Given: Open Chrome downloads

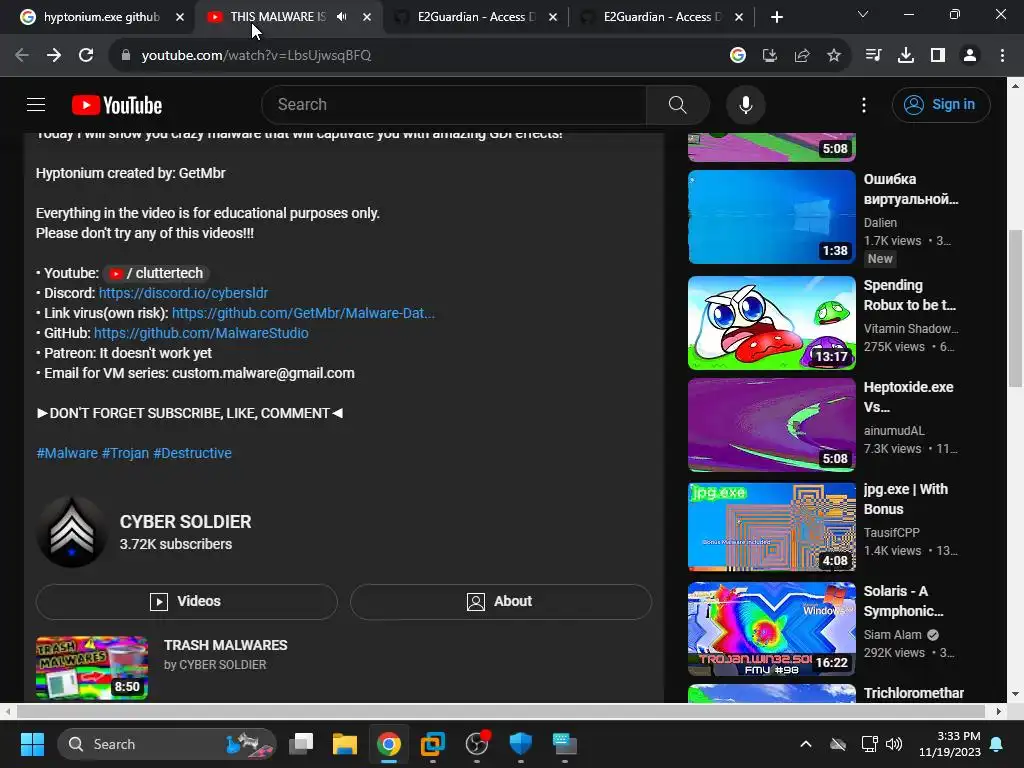Looking at the screenshot, I should 905,56.
